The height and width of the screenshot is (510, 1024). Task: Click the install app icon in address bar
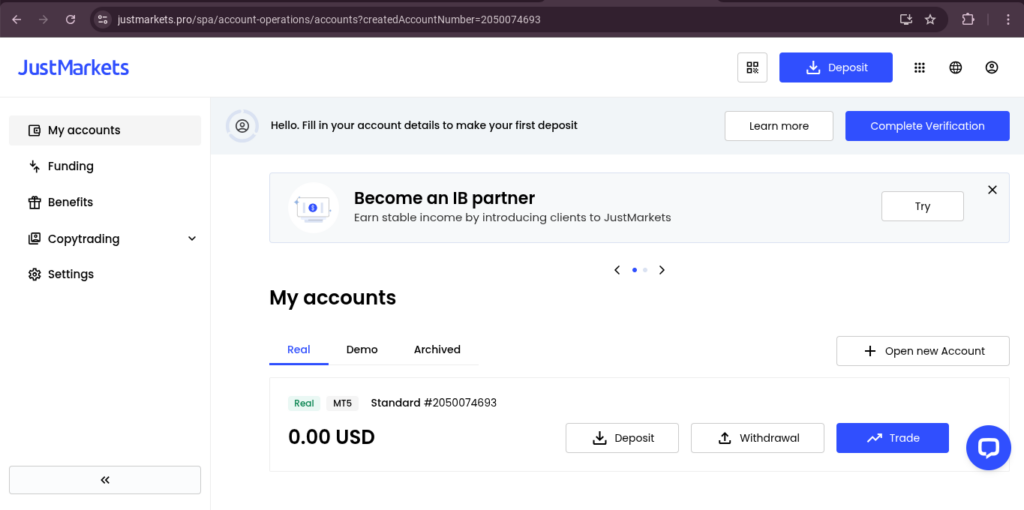point(905,20)
